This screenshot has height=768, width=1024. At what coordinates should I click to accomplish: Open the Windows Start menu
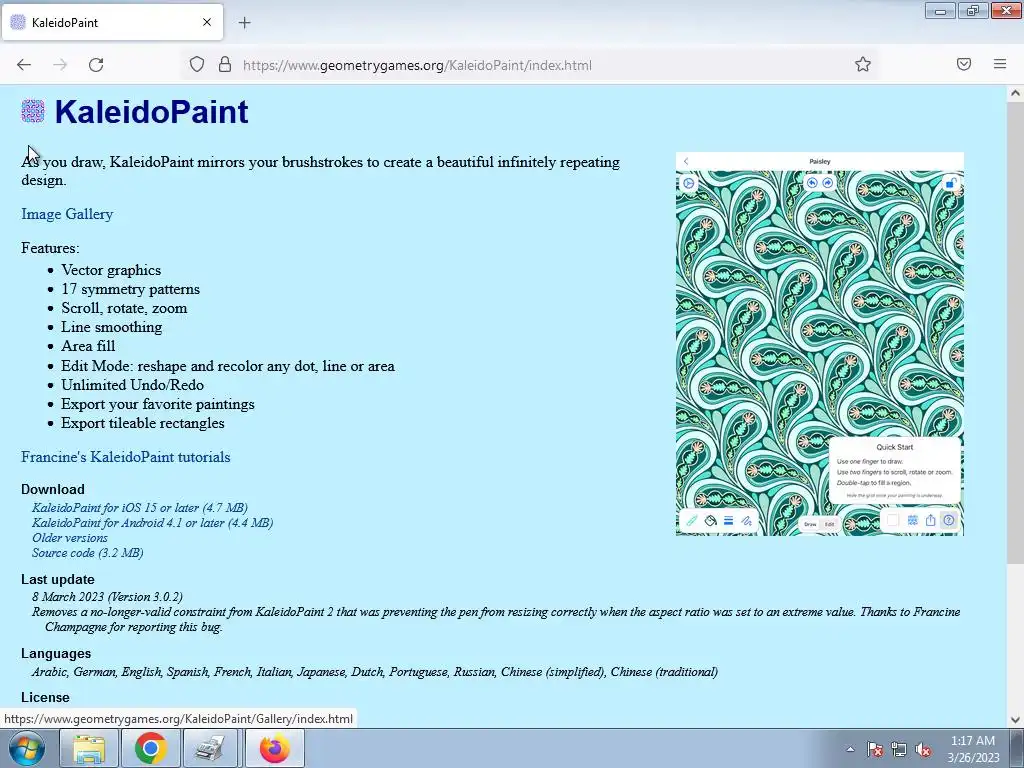click(26, 748)
